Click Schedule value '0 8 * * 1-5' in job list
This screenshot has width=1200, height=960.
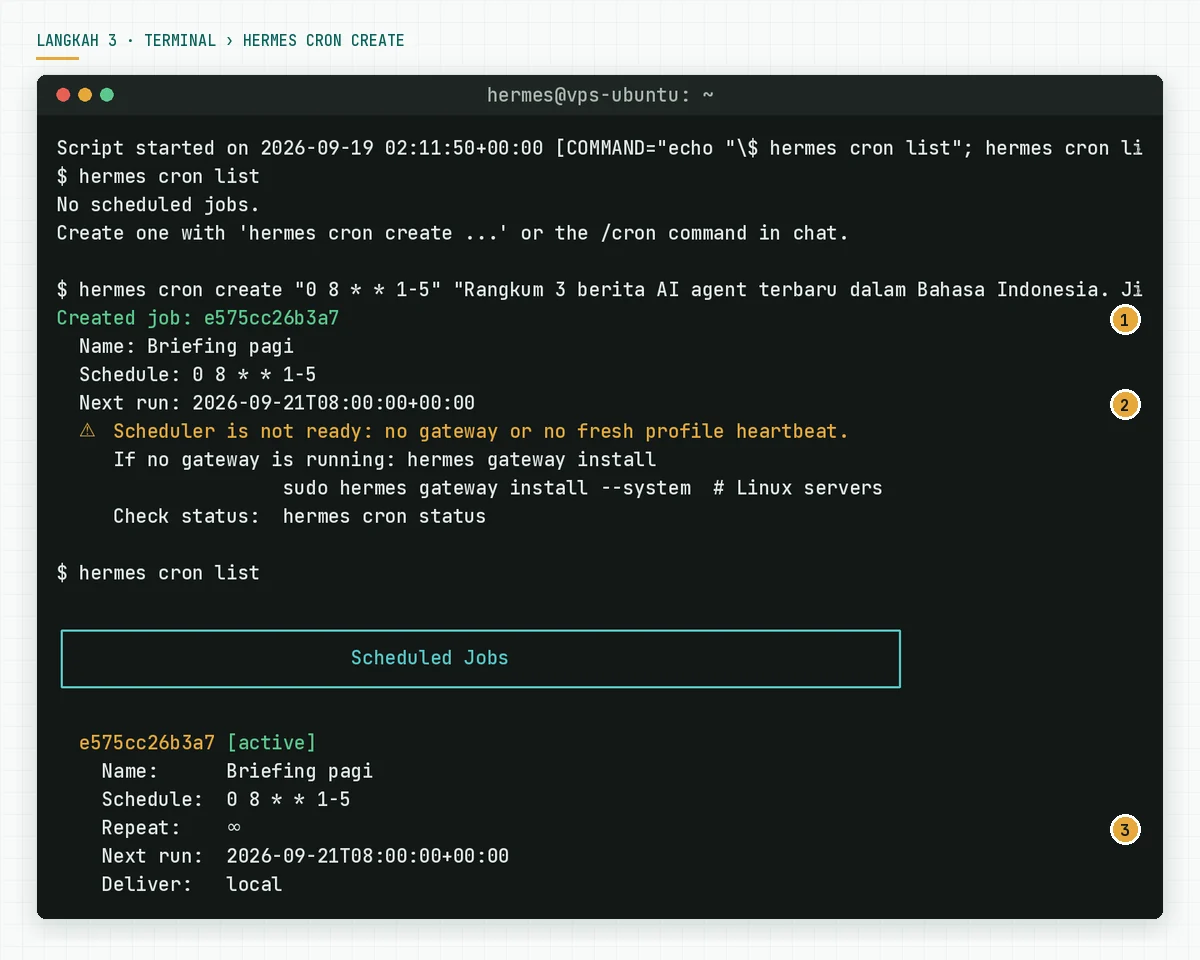pos(288,799)
